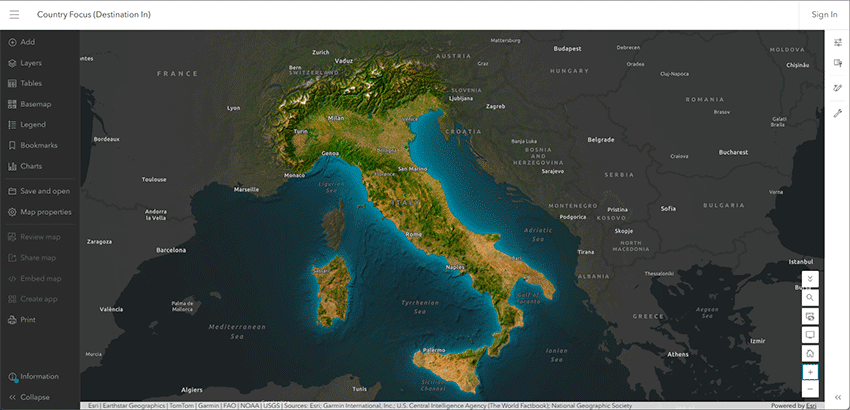Click the Tables grid icon
This screenshot has width=850, height=410.
click(12, 84)
